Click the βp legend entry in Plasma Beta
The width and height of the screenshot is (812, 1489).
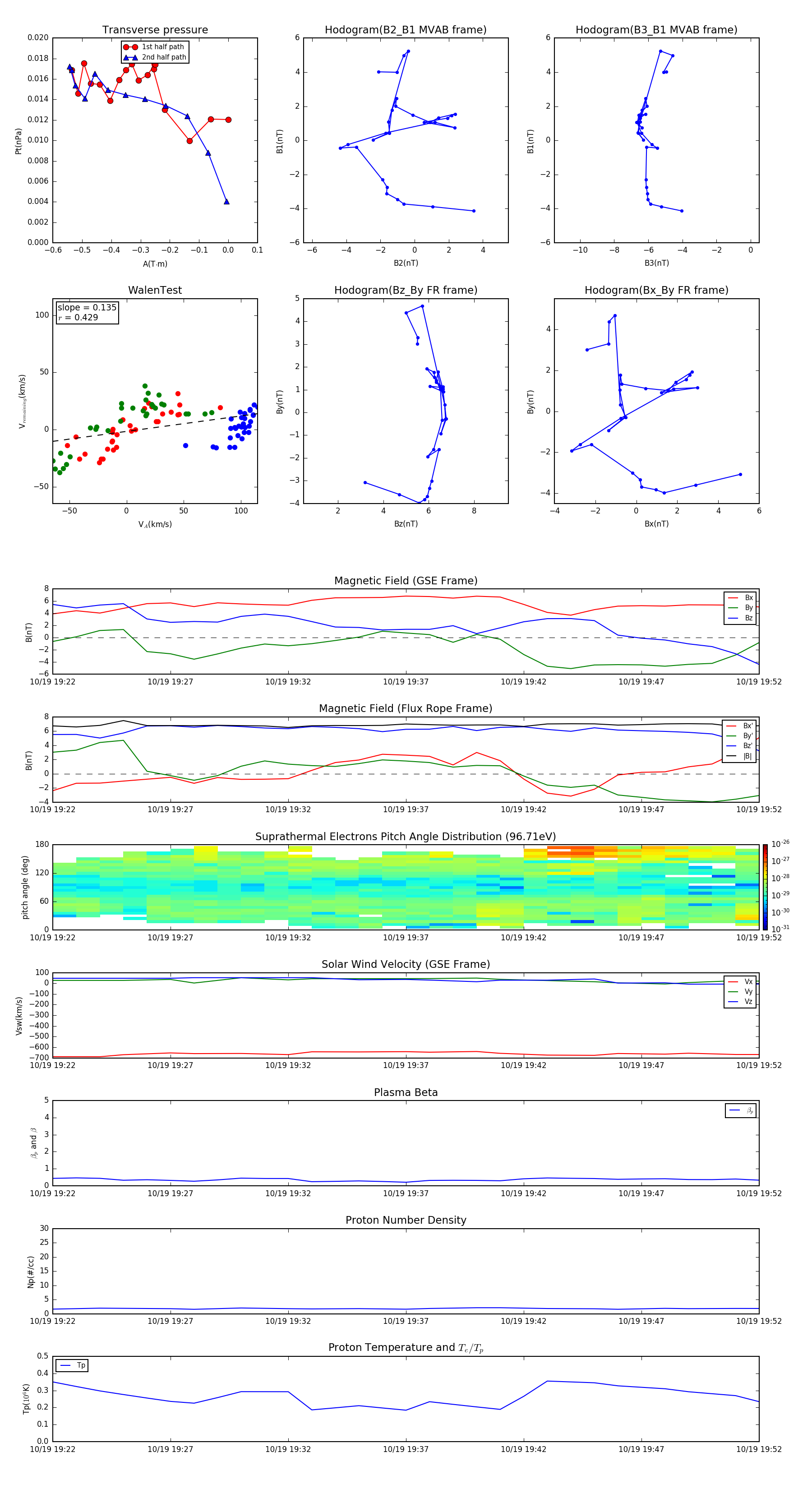point(741,1110)
